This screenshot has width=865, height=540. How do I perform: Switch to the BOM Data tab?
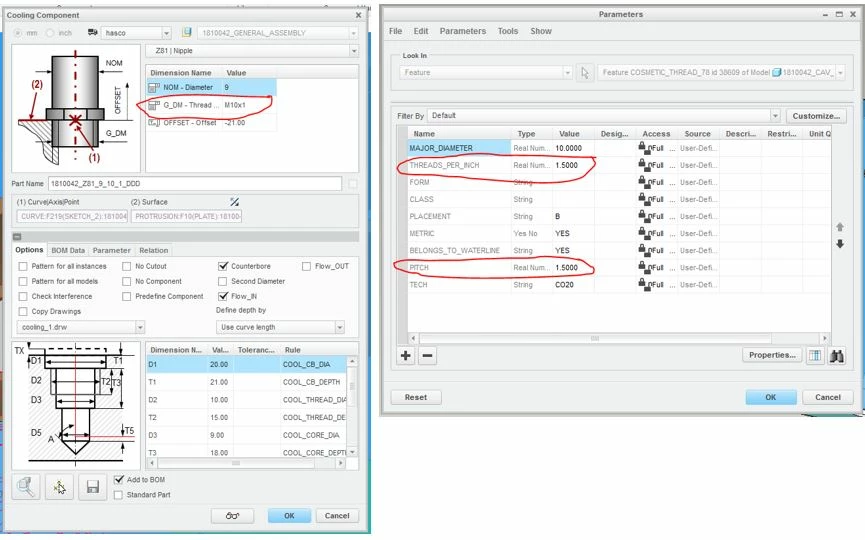[68, 250]
